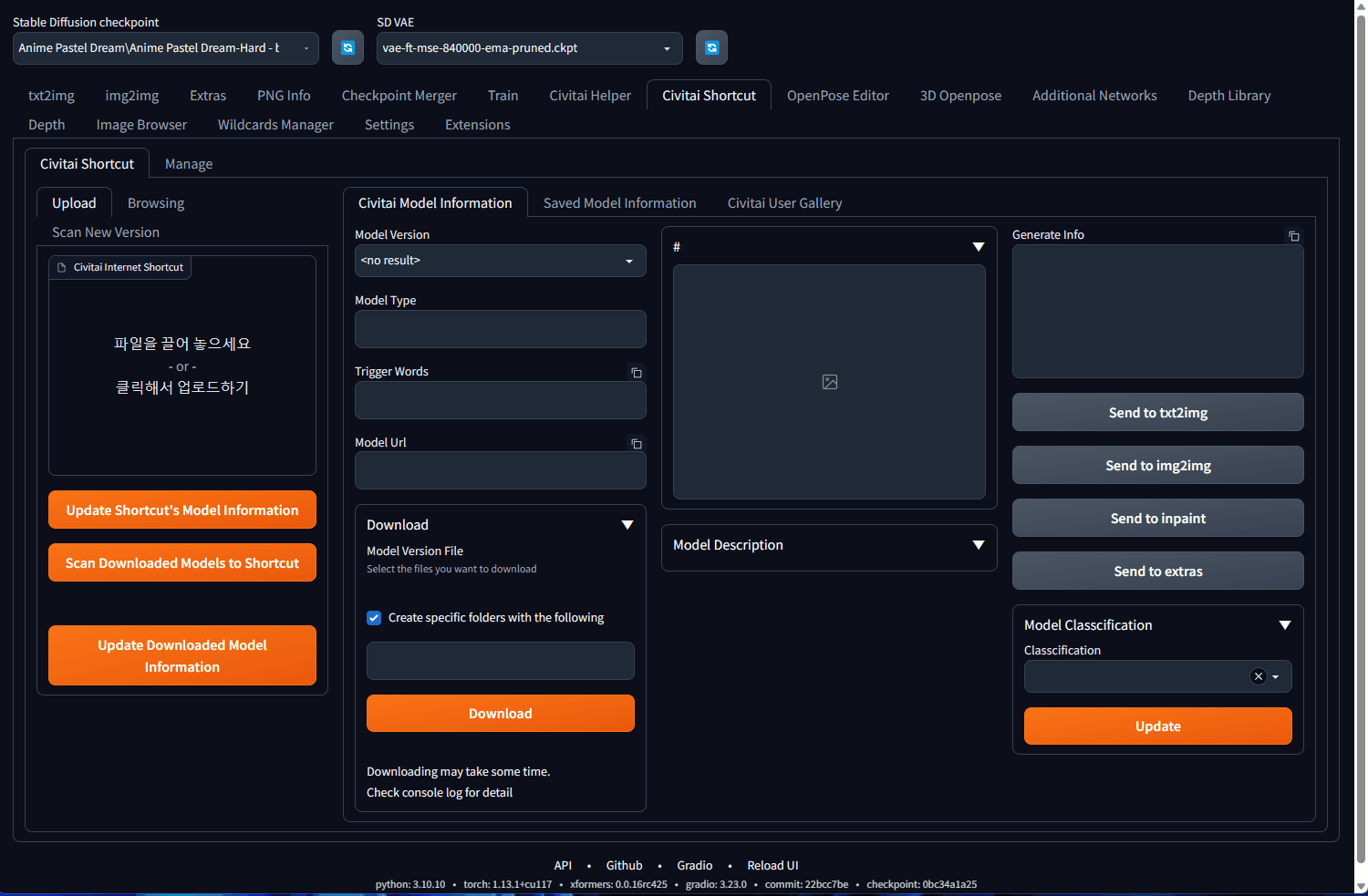Click Send to inpaint
The image size is (1368, 896).
click(x=1158, y=519)
